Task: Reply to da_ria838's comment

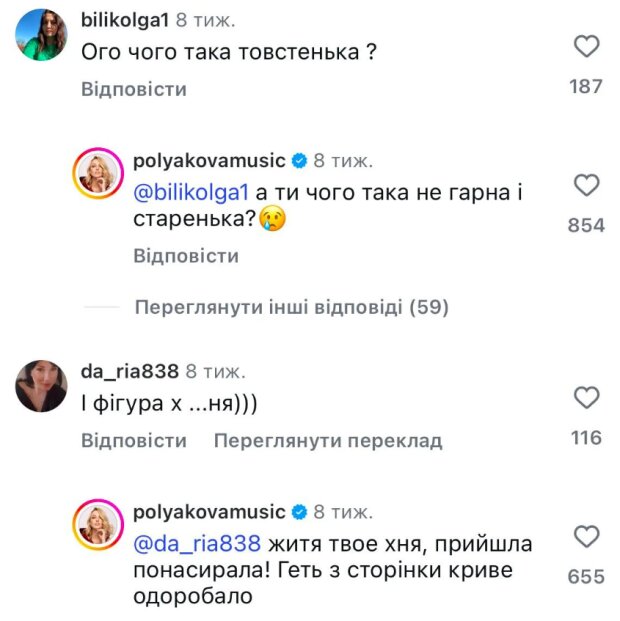Action: (134, 440)
